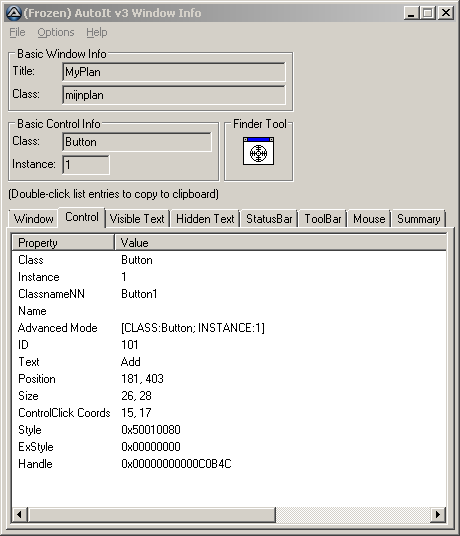Select the Mouse tab
Screen dimensions: 460x536
369,219
